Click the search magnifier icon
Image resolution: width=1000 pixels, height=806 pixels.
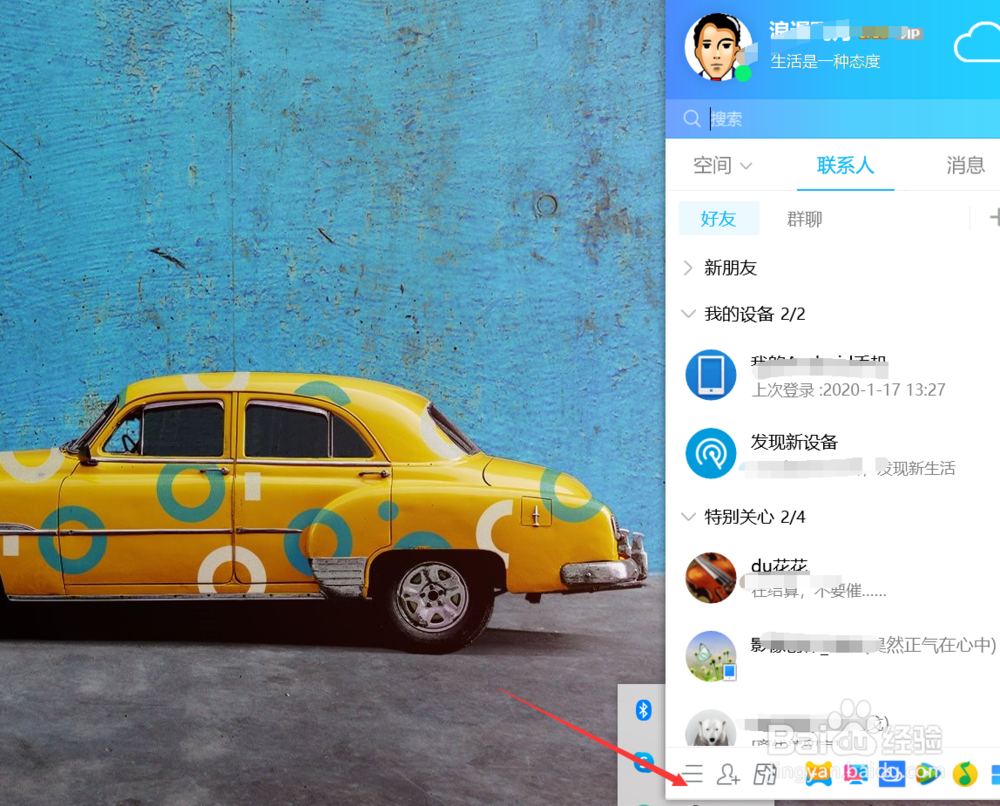(x=691, y=119)
